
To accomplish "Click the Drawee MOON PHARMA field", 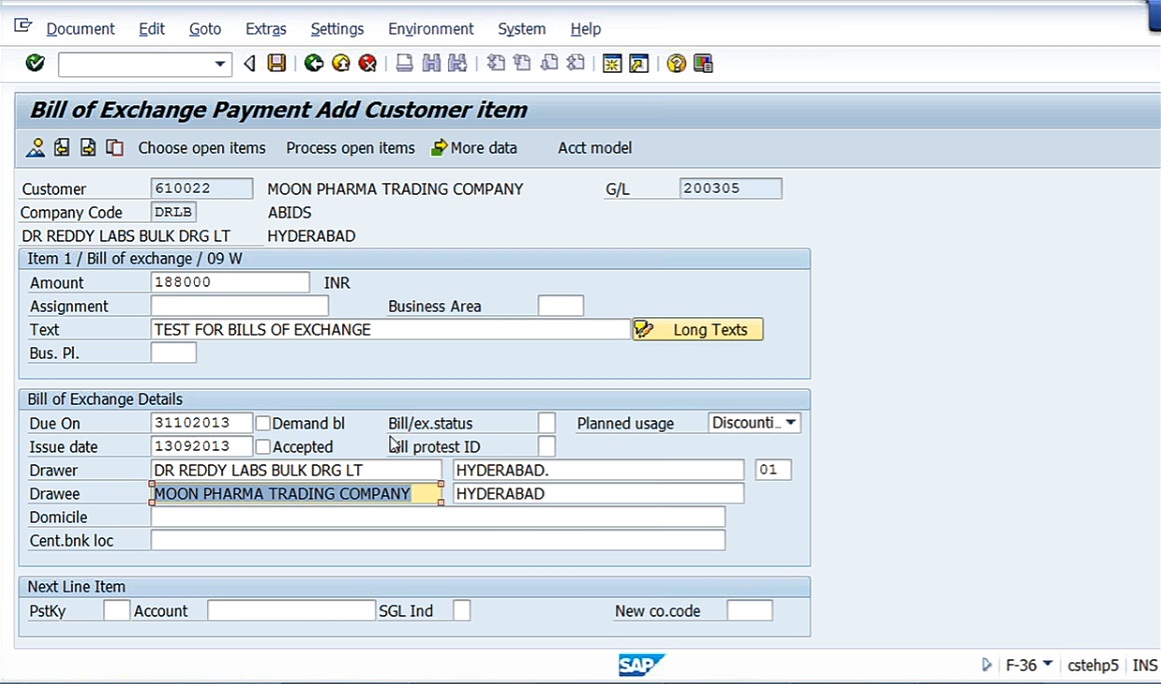I will [296, 494].
